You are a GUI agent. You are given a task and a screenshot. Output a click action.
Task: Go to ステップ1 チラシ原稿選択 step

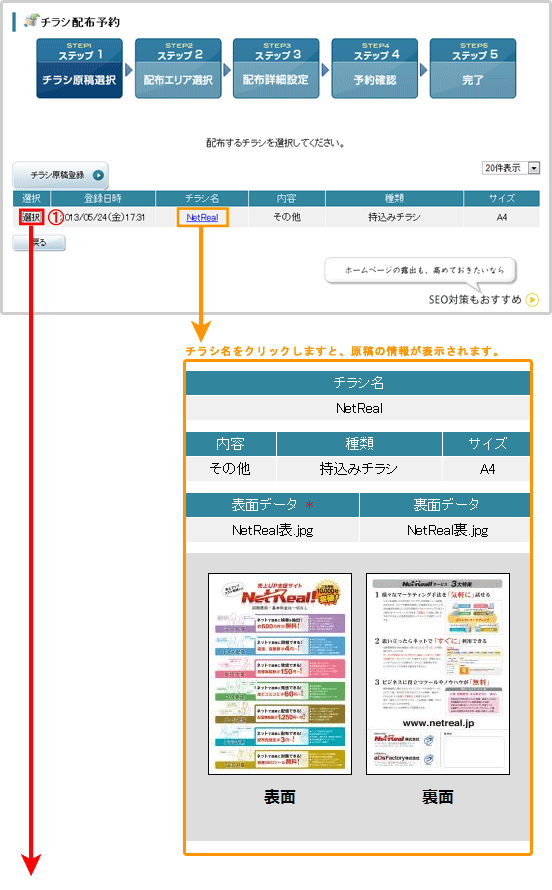[79, 69]
